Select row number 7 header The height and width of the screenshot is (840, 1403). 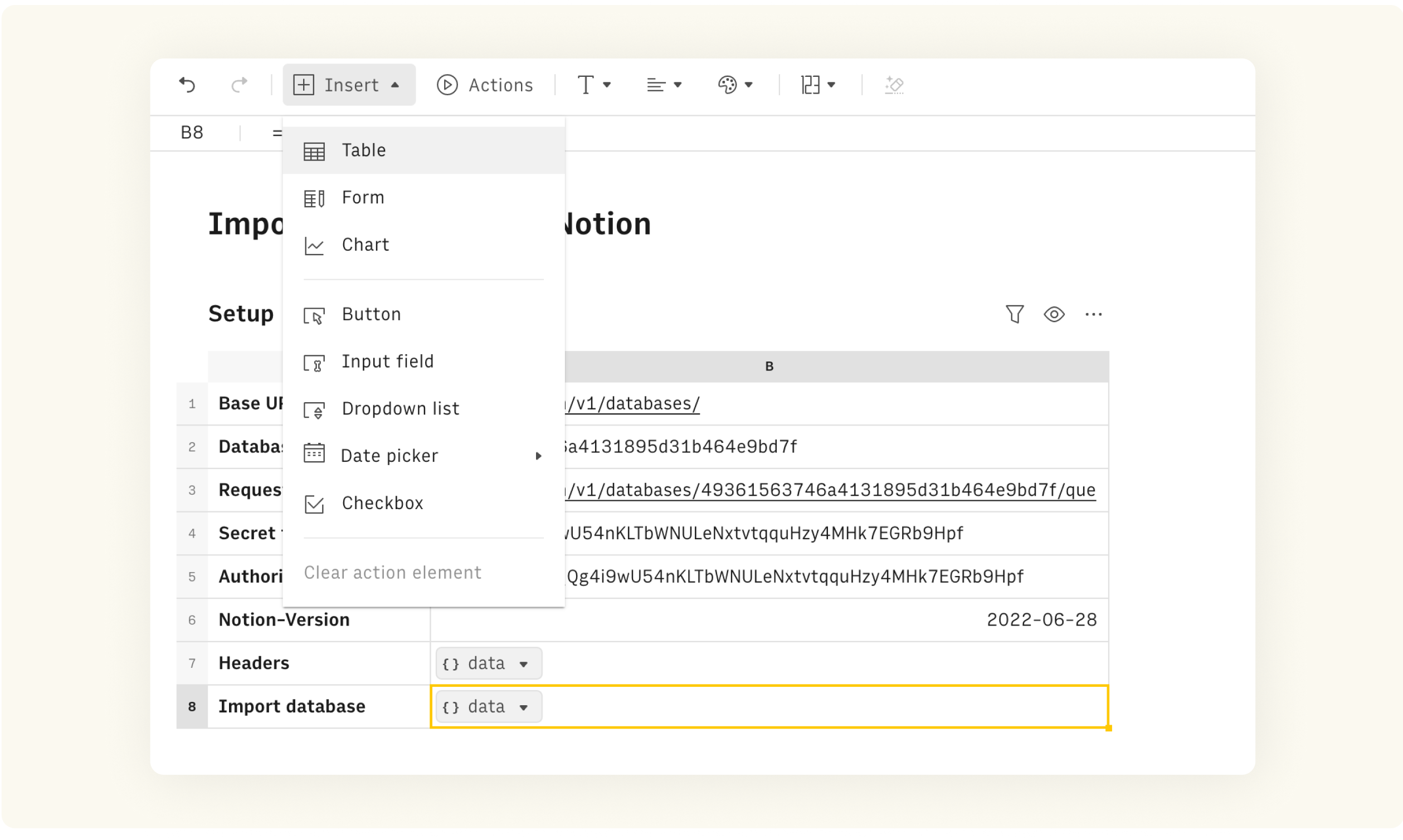coord(192,663)
